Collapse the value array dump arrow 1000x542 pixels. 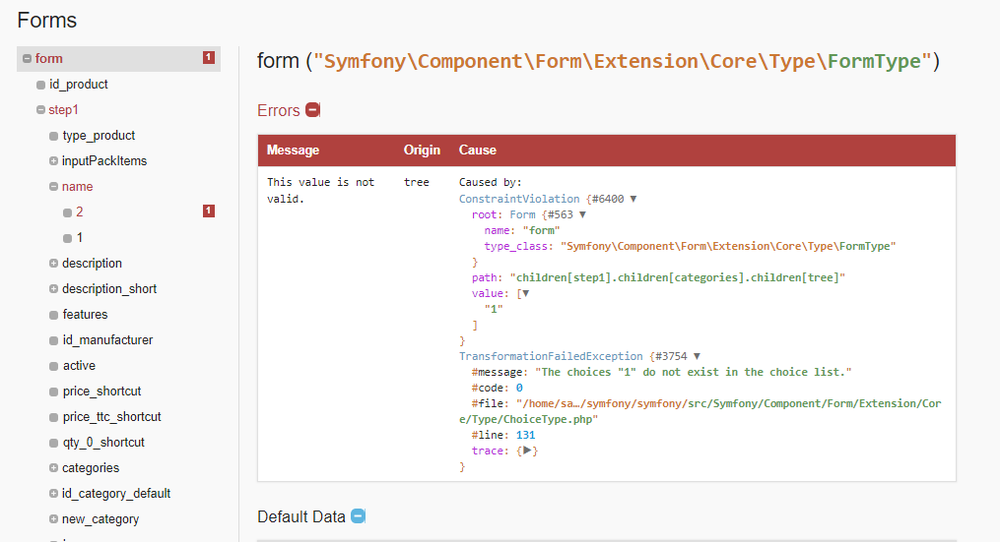pyautogui.click(x=526, y=293)
